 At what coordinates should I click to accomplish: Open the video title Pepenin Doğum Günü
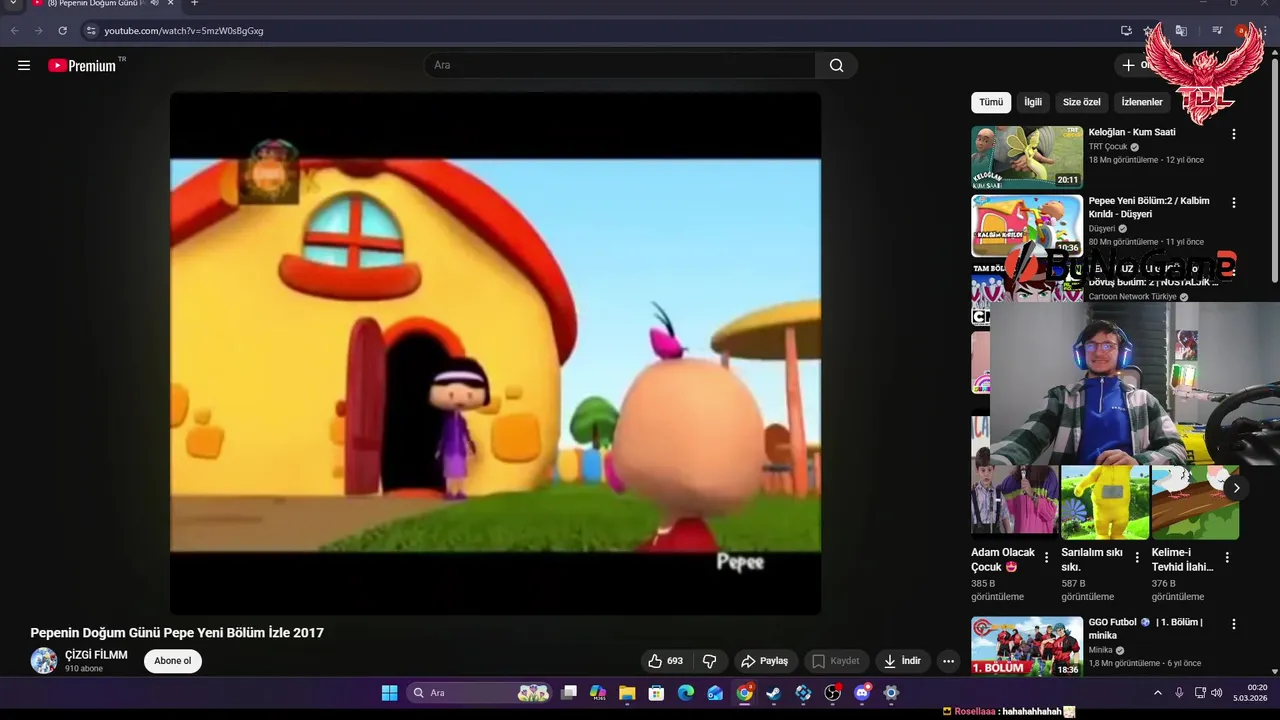[x=177, y=633]
